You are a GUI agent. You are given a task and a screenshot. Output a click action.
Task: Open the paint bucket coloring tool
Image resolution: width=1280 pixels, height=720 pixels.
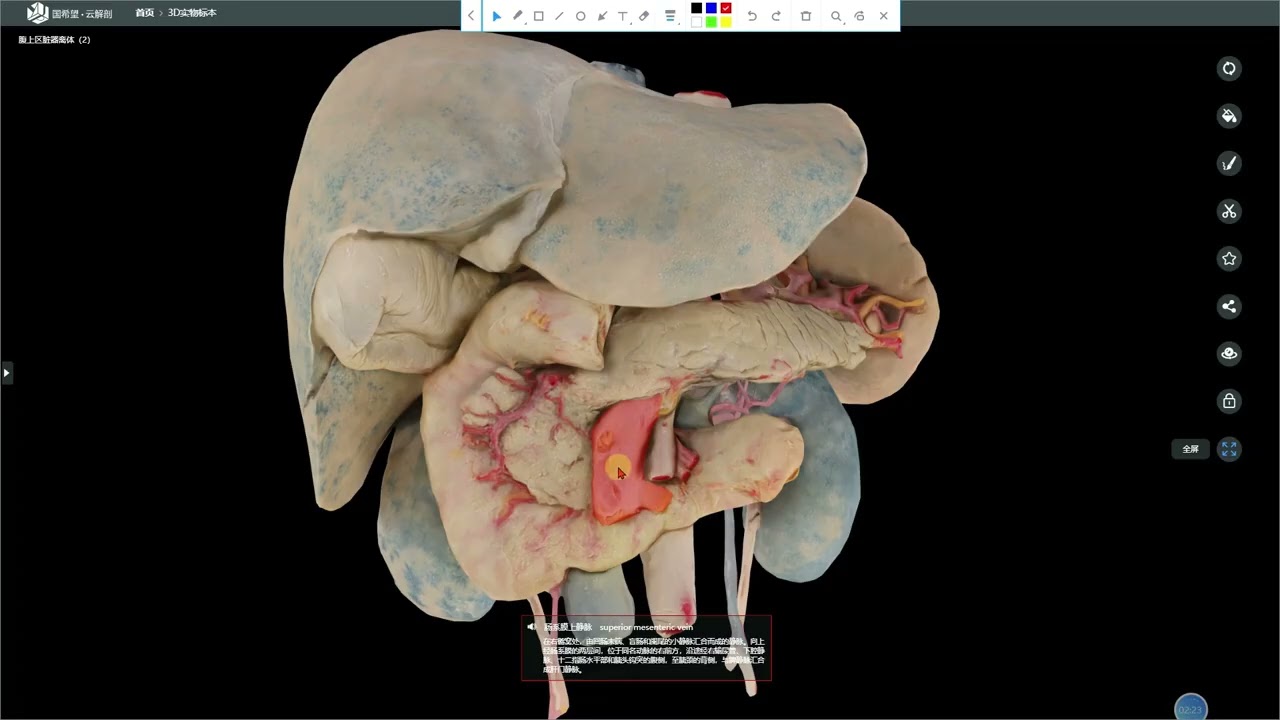(1229, 116)
